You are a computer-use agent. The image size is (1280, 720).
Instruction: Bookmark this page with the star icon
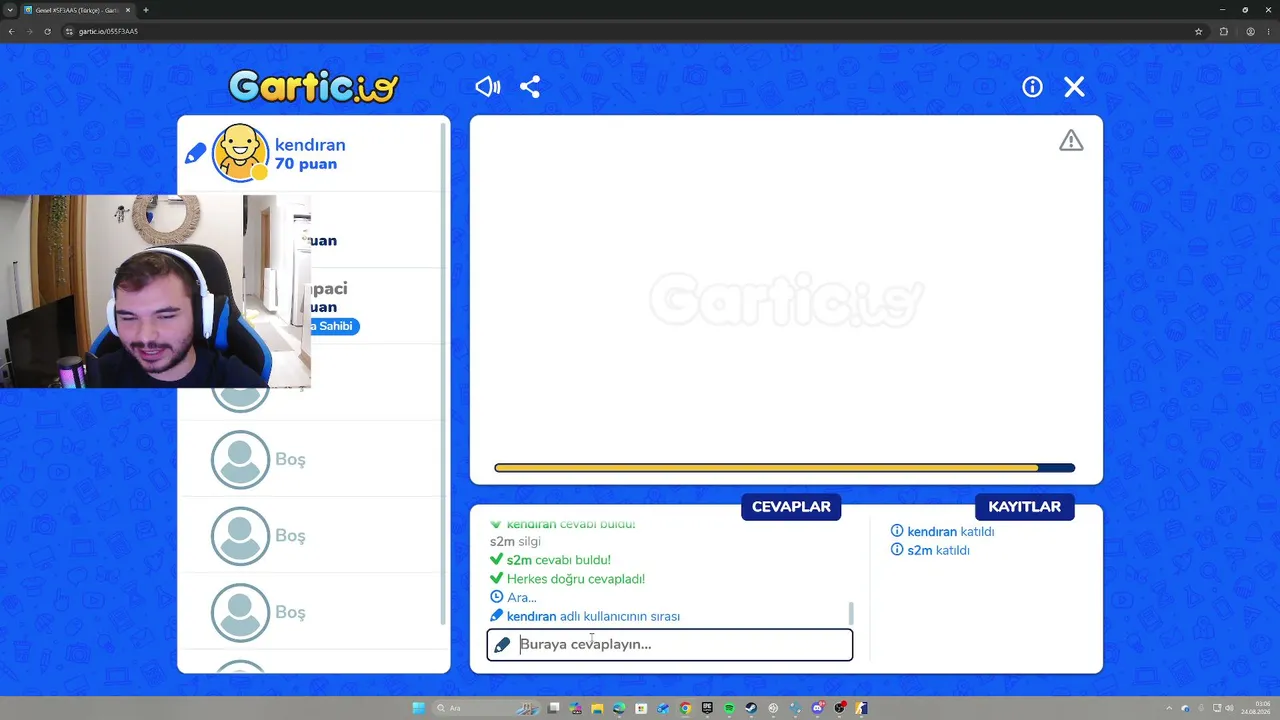1198,31
